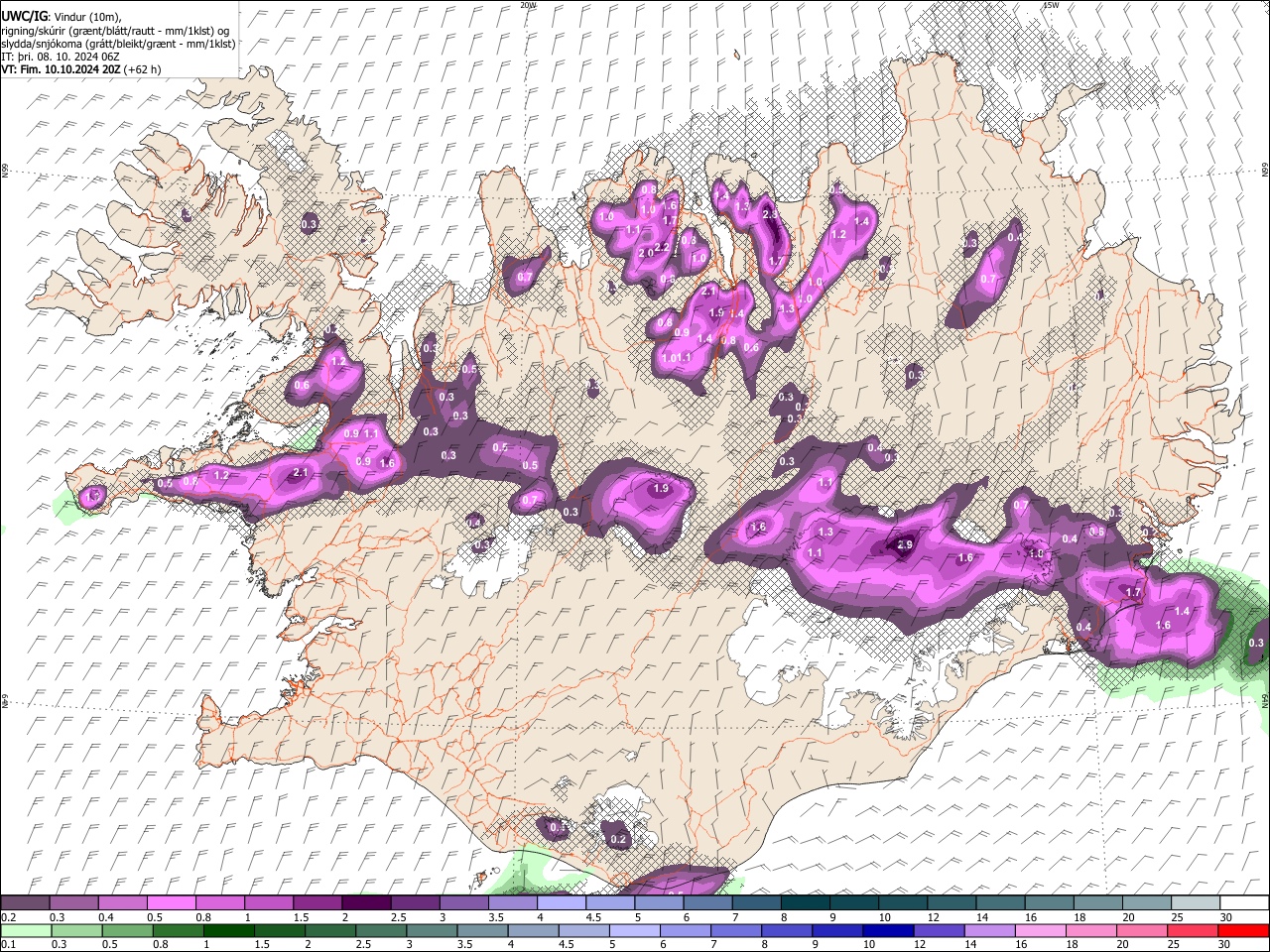Select the IT: þri. 08. 10. 2024 06Z line
Viewport: 1270px width, 952px height.
coord(60,57)
